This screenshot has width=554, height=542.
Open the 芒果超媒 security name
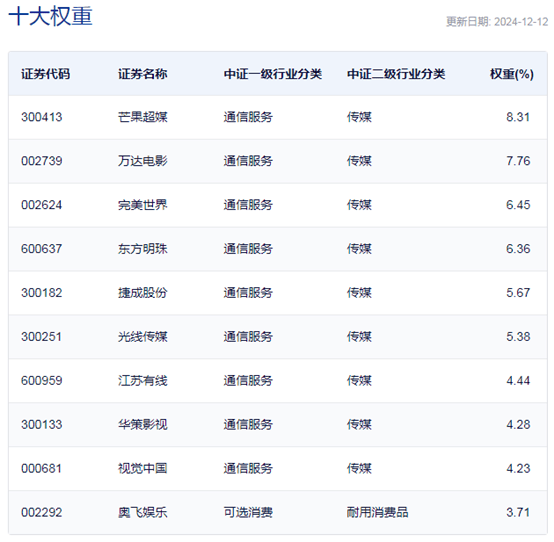(143, 117)
